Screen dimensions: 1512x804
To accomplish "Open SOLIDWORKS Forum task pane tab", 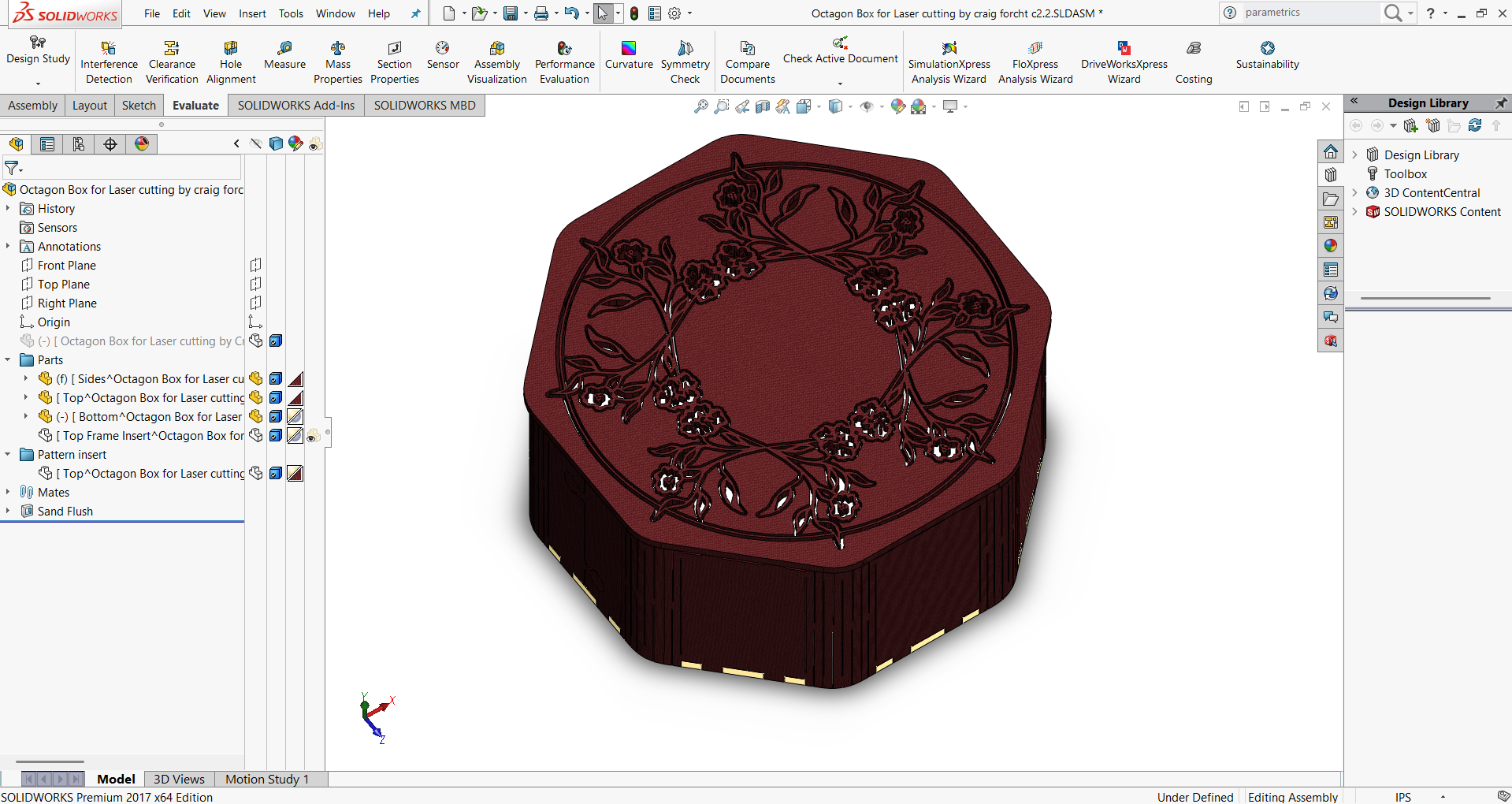I will [x=1331, y=317].
